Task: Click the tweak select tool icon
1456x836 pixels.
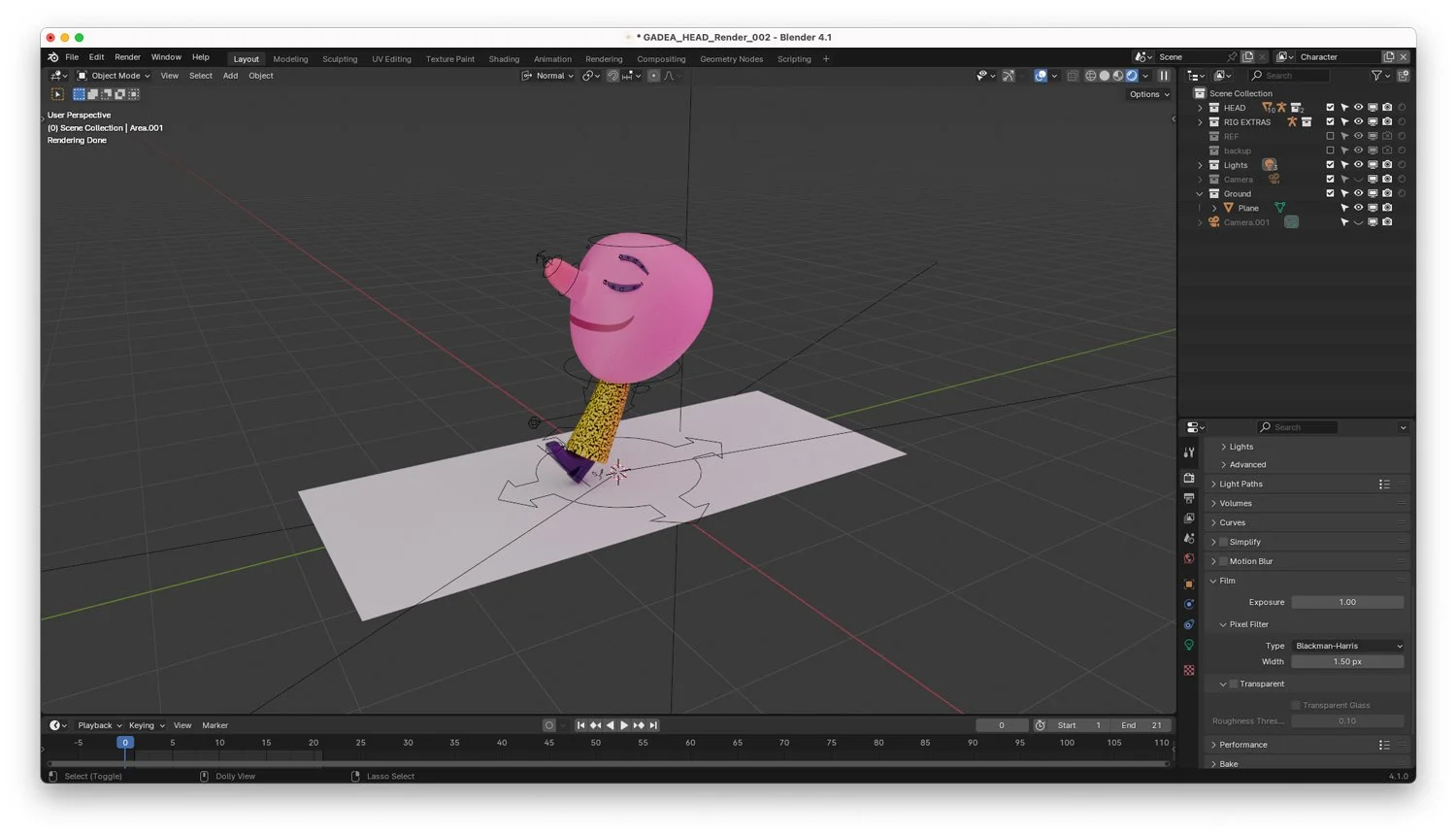Action: (57, 94)
